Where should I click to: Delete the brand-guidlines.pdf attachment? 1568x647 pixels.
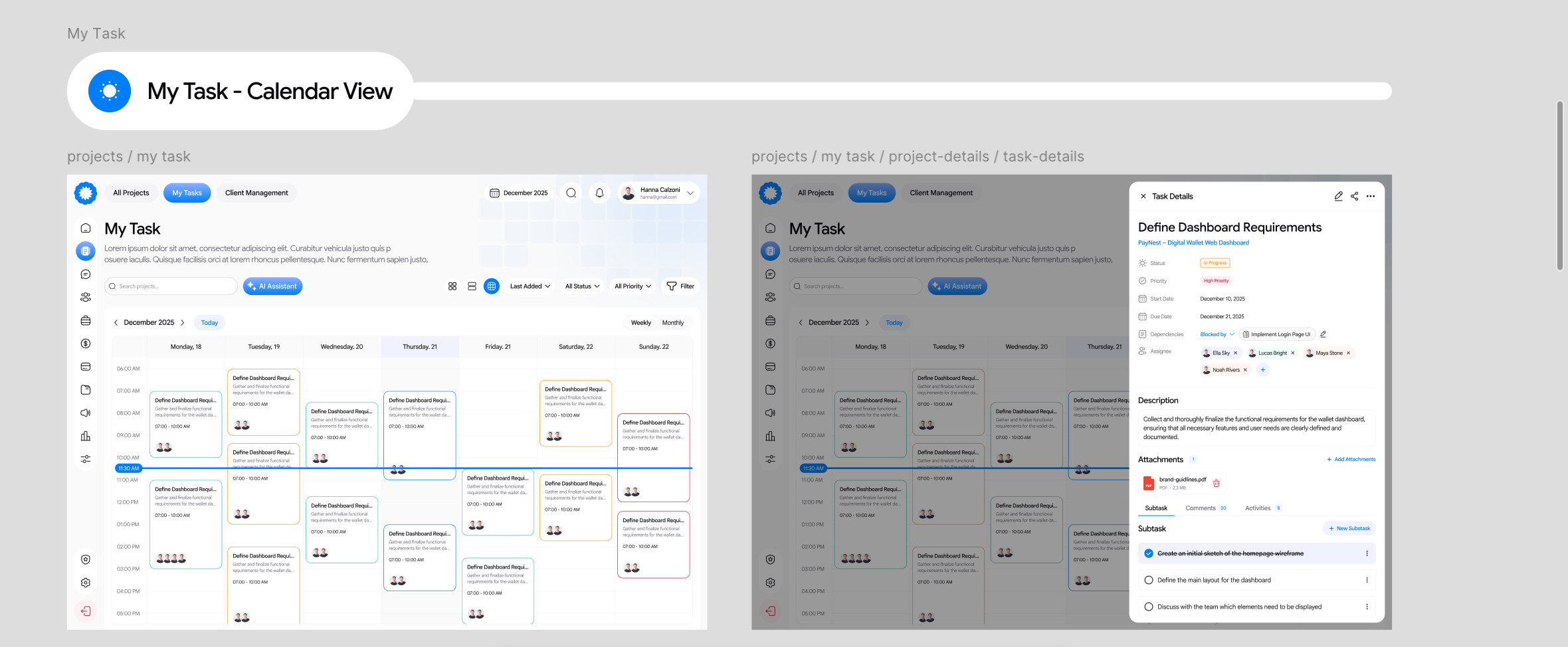tap(1216, 483)
